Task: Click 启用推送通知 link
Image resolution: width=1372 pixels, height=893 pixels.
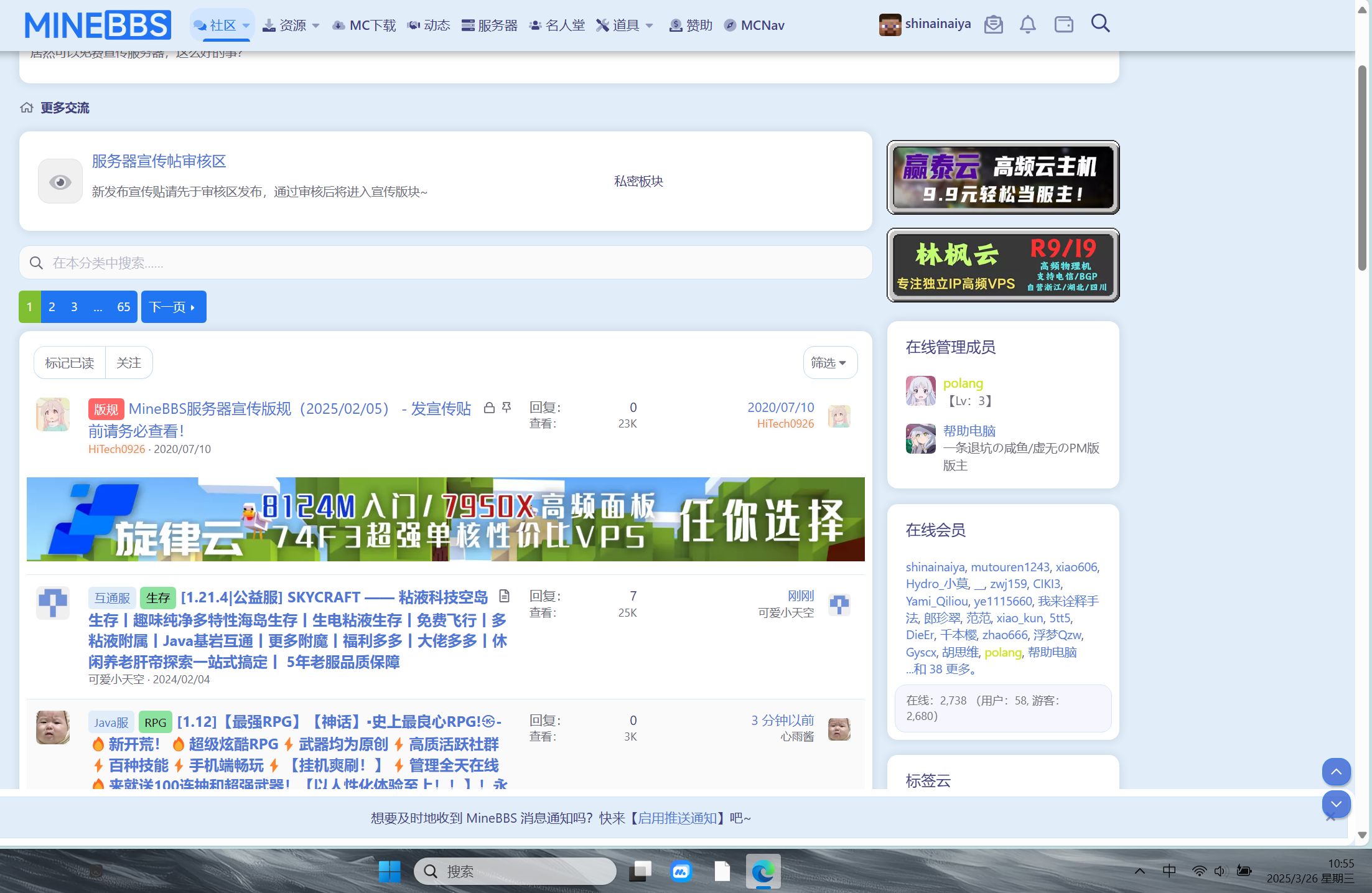Action: tap(677, 818)
